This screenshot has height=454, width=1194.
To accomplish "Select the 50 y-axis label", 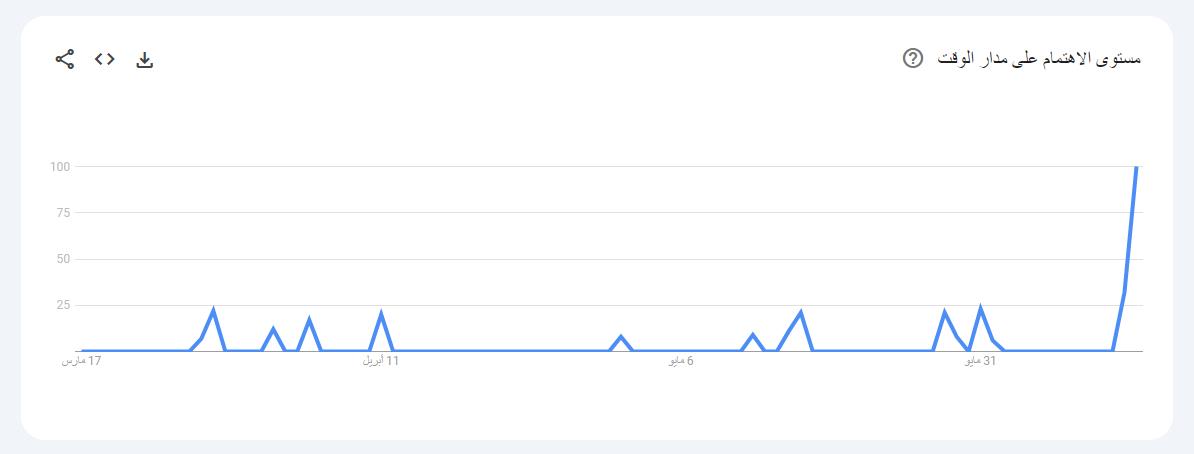I will point(62,259).
